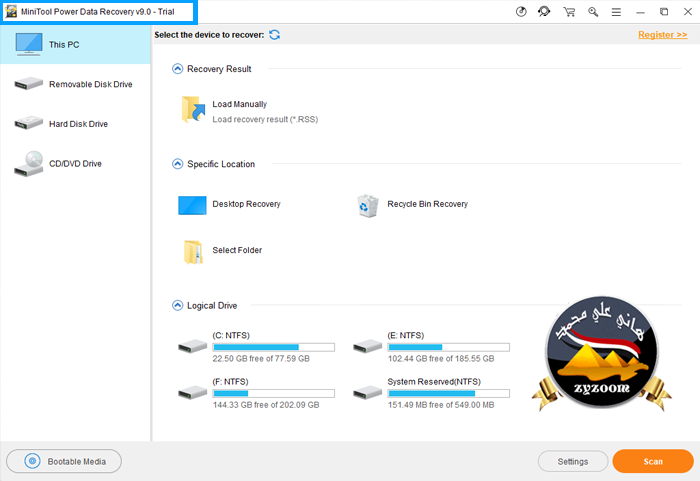The height and width of the screenshot is (481, 700).
Task: Collapse the Specific Location section
Action: 178,164
